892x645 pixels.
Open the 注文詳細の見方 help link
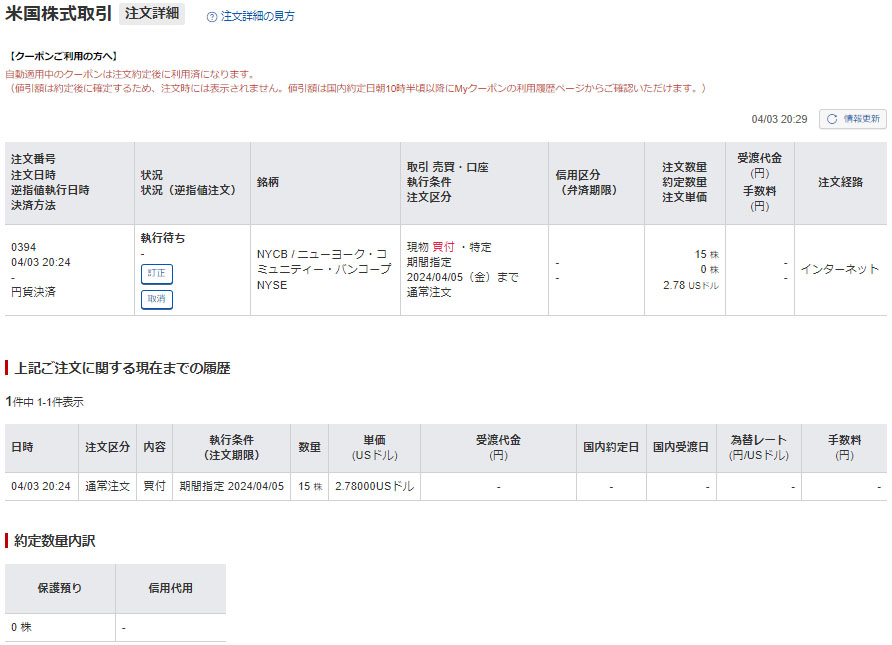257,17
